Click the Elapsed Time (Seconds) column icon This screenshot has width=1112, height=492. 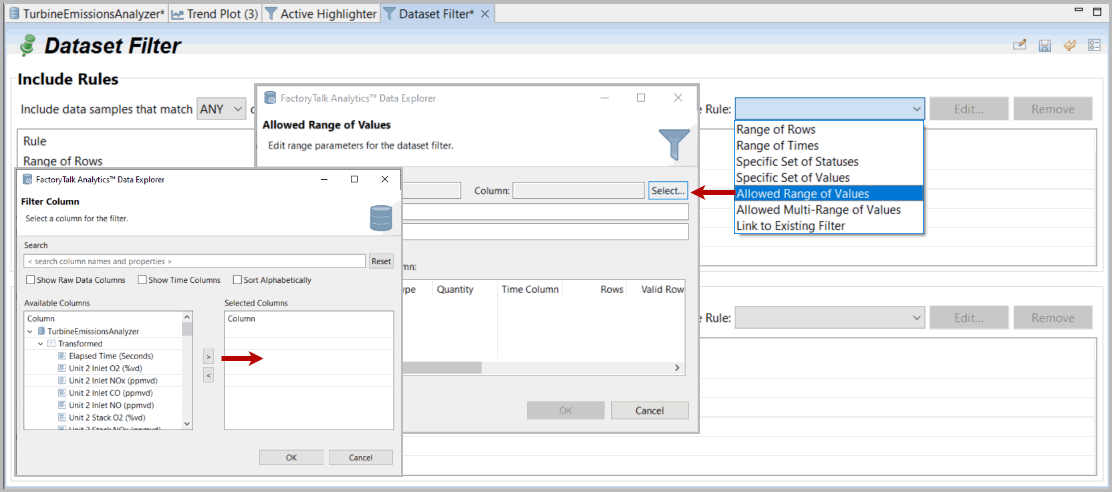click(62, 356)
